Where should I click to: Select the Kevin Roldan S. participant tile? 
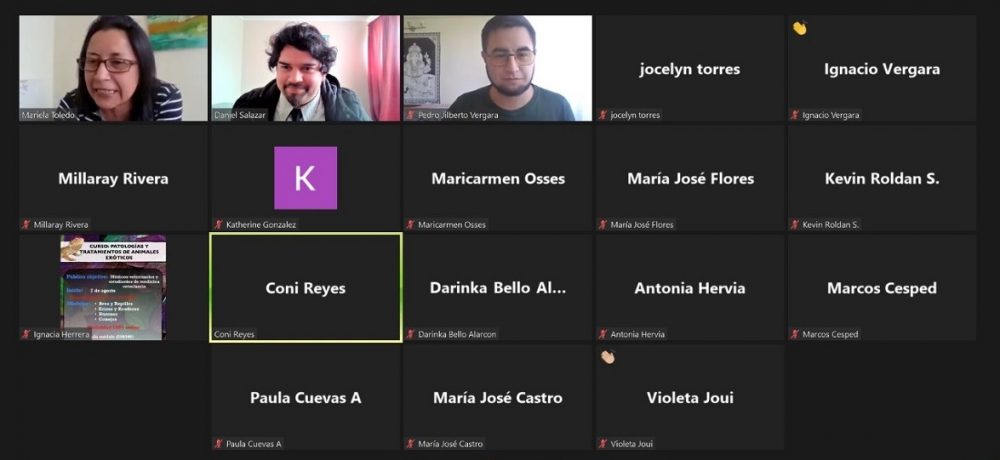tap(882, 178)
